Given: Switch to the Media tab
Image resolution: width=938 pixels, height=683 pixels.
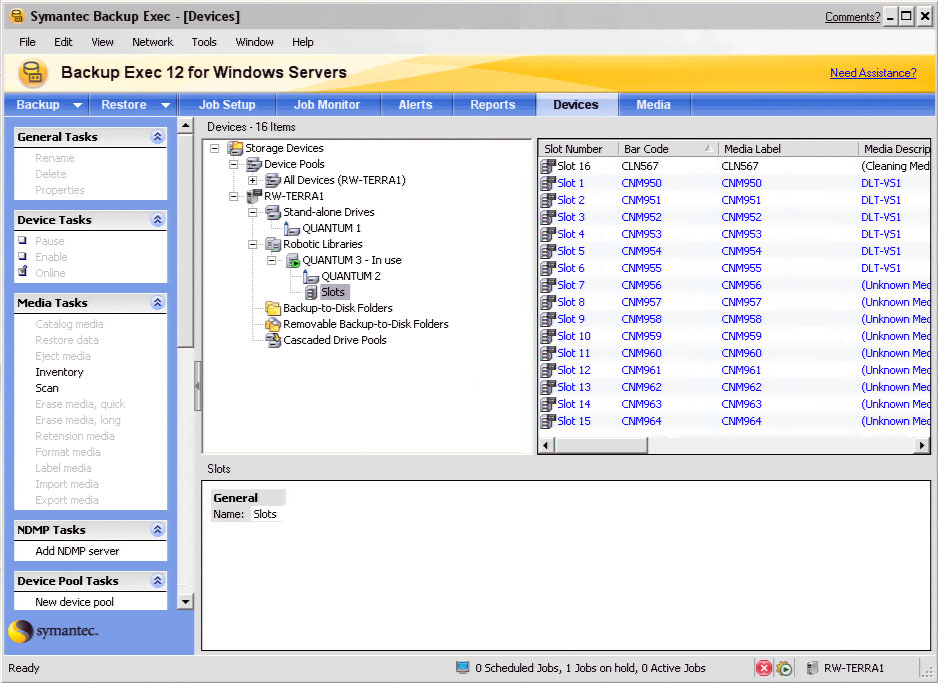Looking at the screenshot, I should click(653, 105).
